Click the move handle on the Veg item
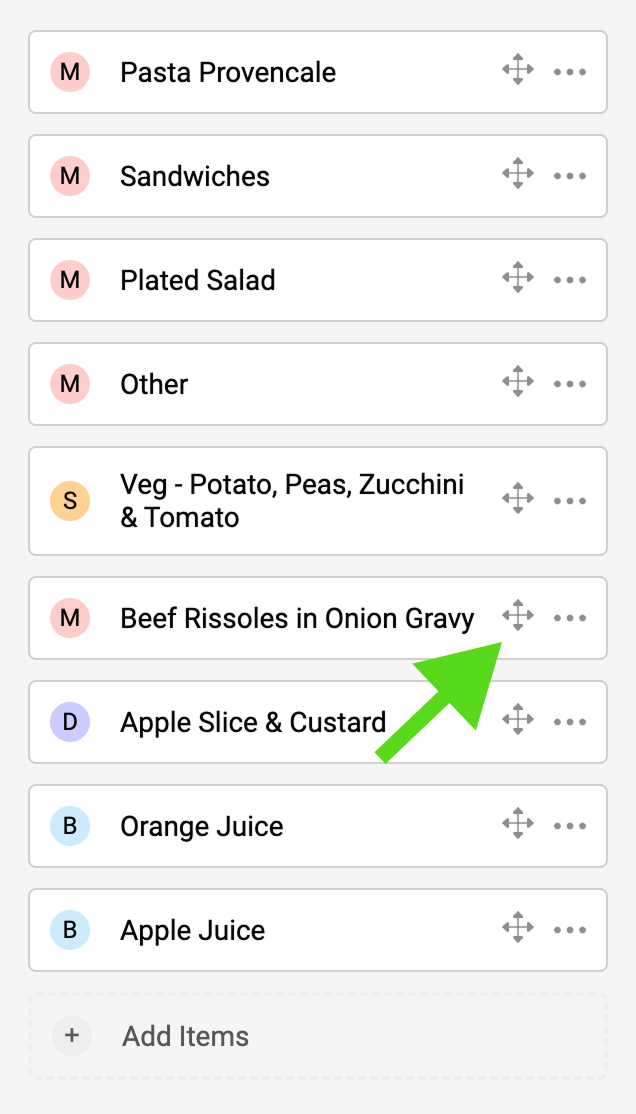The image size is (636, 1114). pos(517,500)
